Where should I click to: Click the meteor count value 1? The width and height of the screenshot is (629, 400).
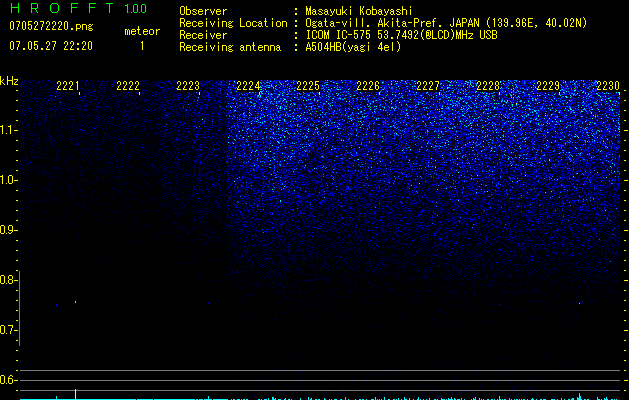(142, 46)
